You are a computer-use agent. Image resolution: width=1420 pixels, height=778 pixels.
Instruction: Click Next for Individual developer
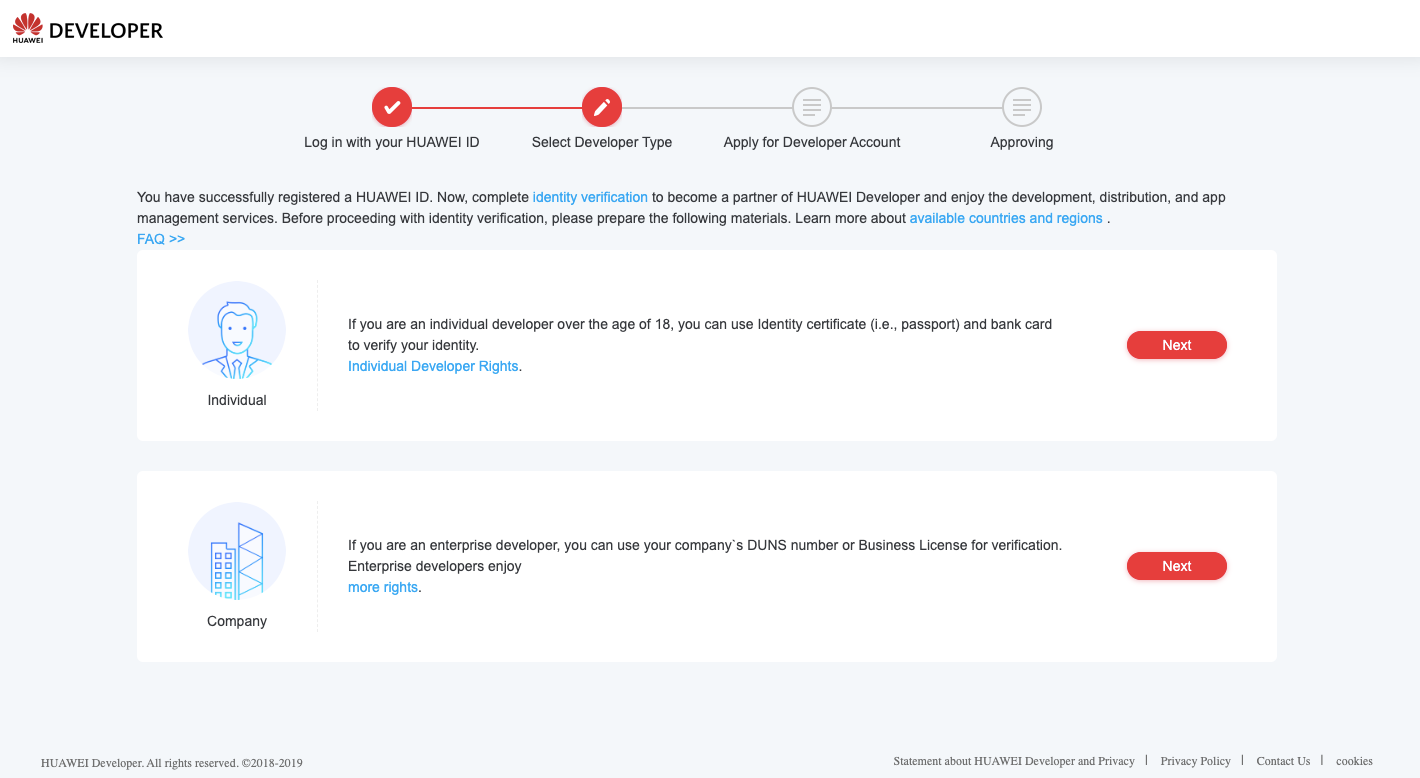(x=1177, y=345)
